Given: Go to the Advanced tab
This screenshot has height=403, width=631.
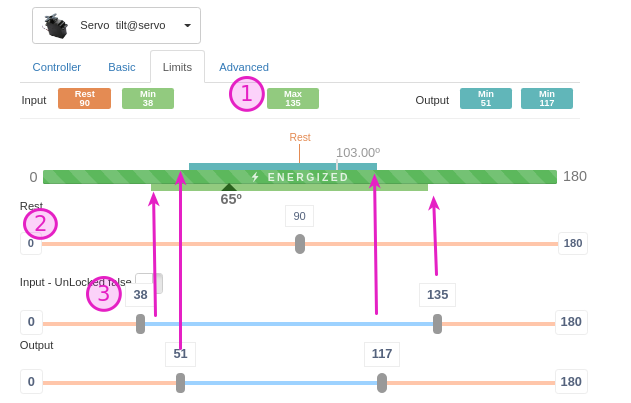Looking at the screenshot, I should click(x=244, y=67).
